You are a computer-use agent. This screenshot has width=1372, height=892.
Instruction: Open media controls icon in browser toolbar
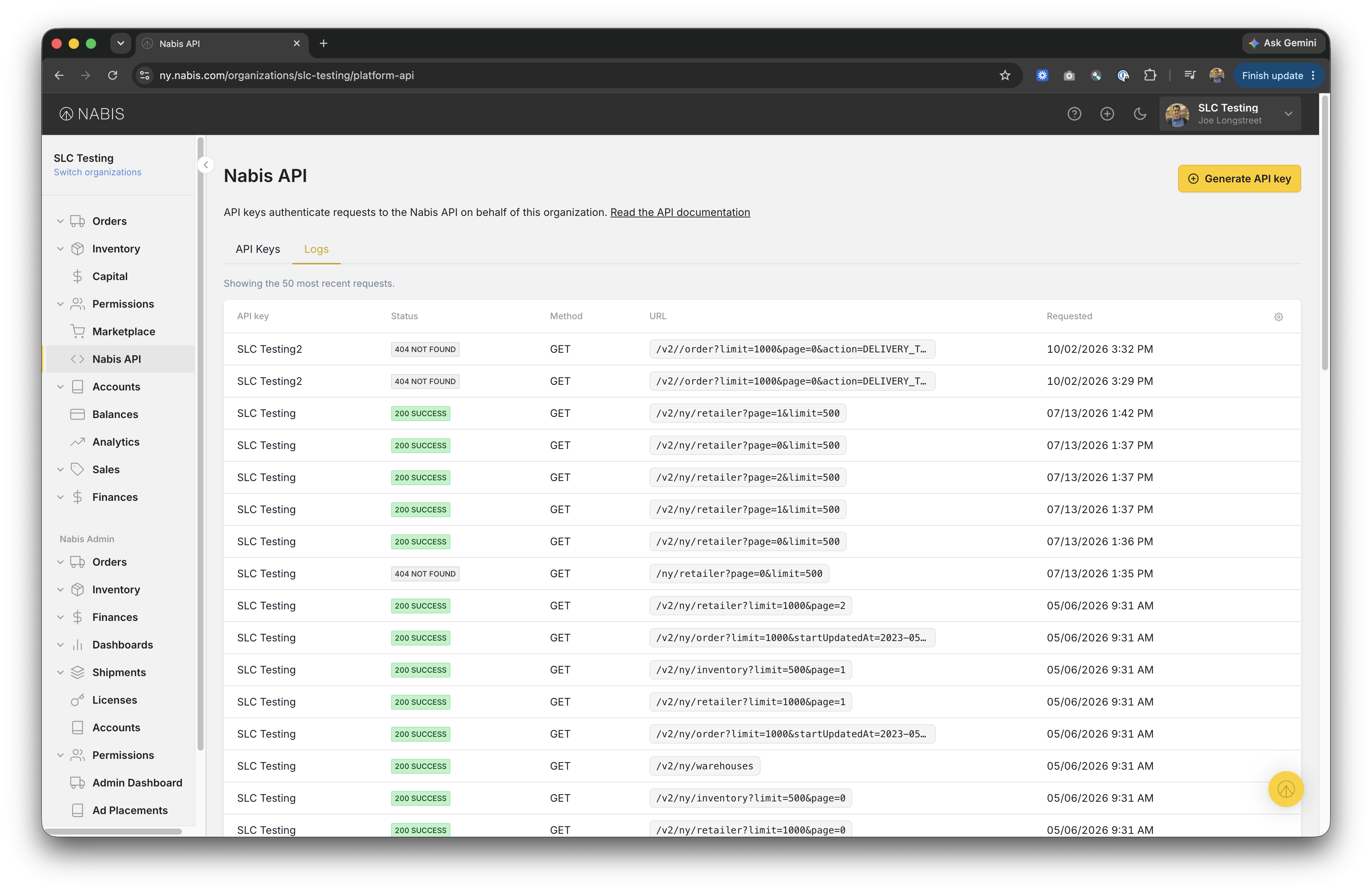point(1190,76)
